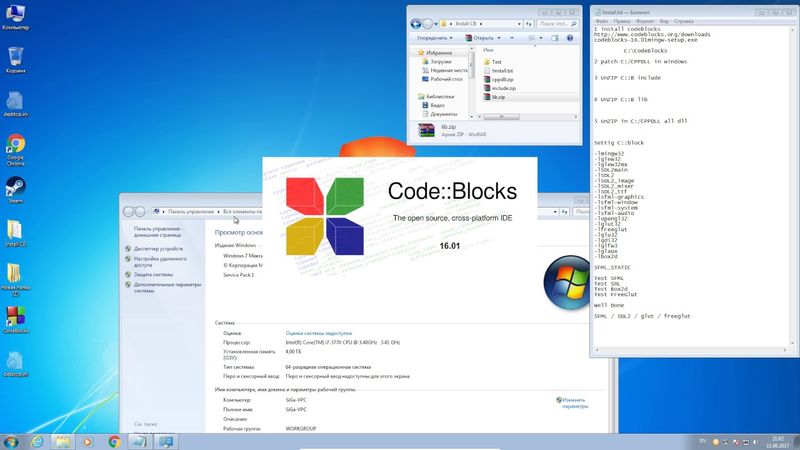
Task: Click the Панель управления breadcrumb in System window
Action: point(191,211)
